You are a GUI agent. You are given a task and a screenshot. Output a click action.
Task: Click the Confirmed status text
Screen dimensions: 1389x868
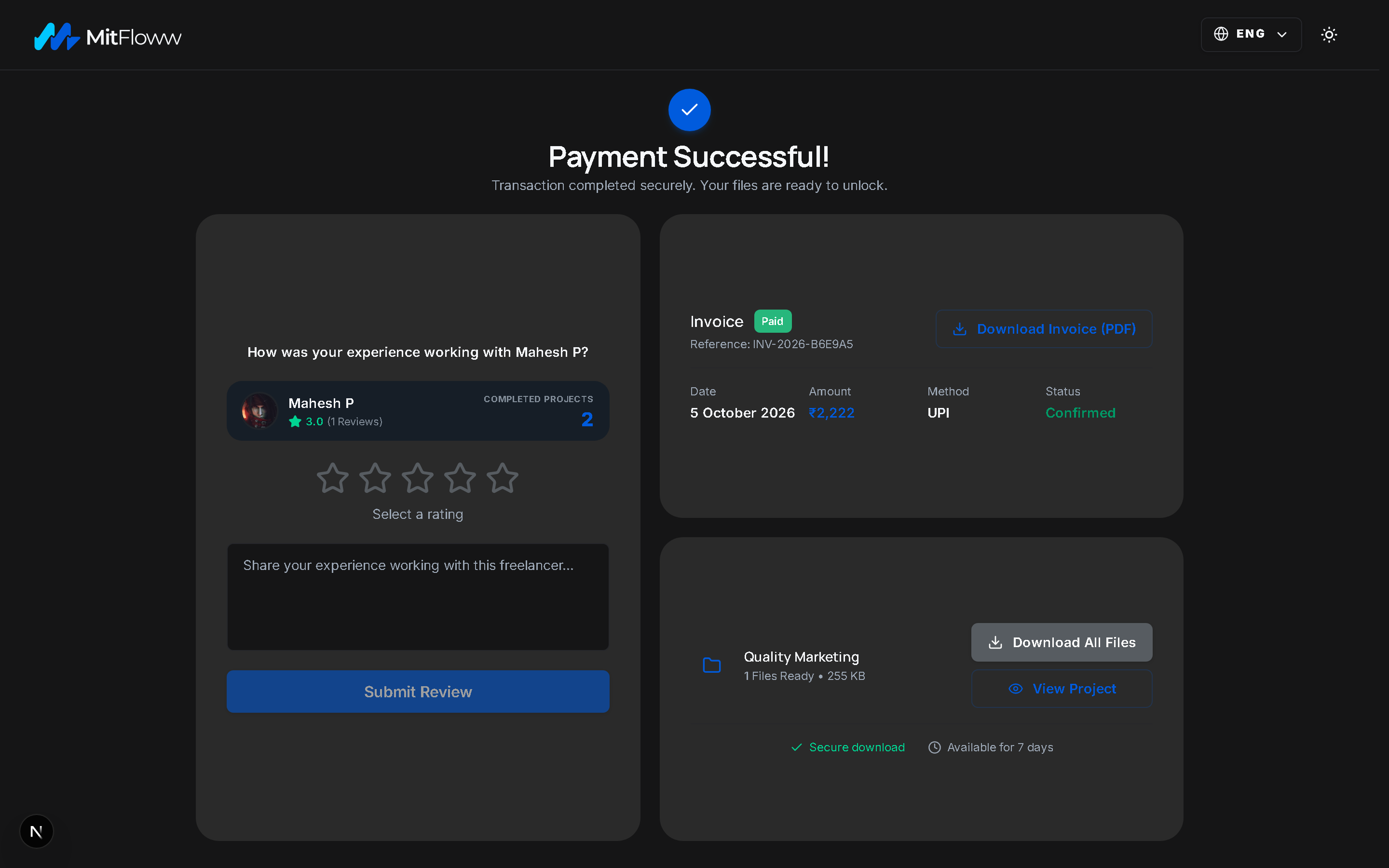1080,413
